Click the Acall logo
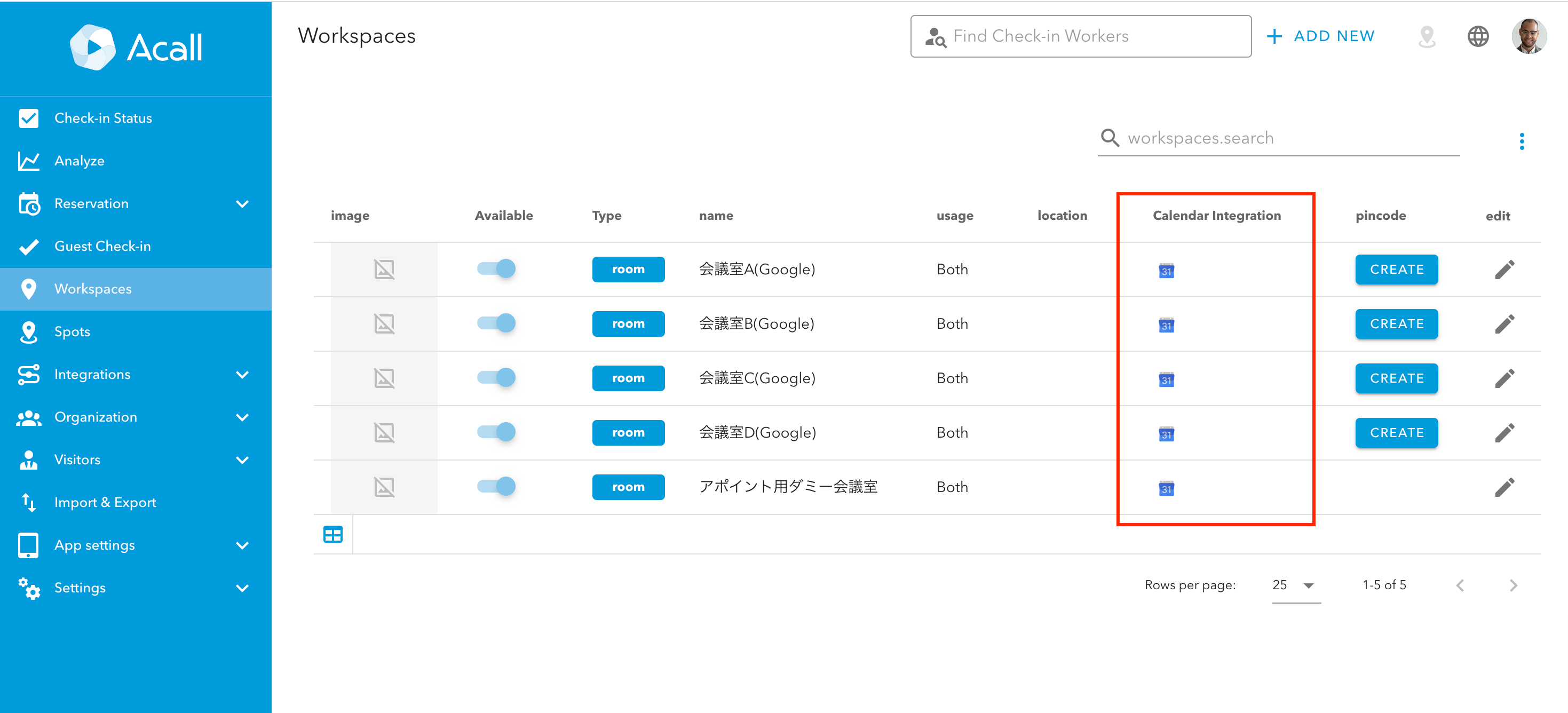The height and width of the screenshot is (713, 1568). (x=136, y=47)
